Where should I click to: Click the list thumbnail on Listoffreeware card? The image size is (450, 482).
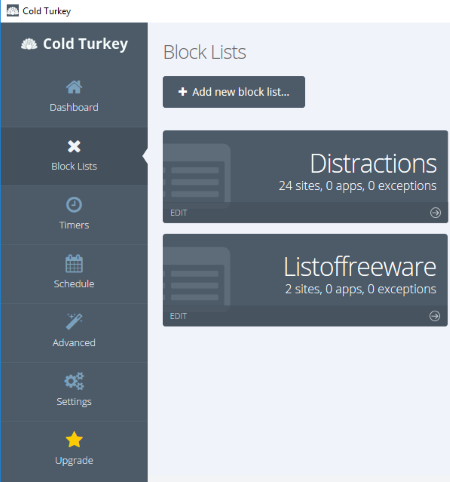197,279
